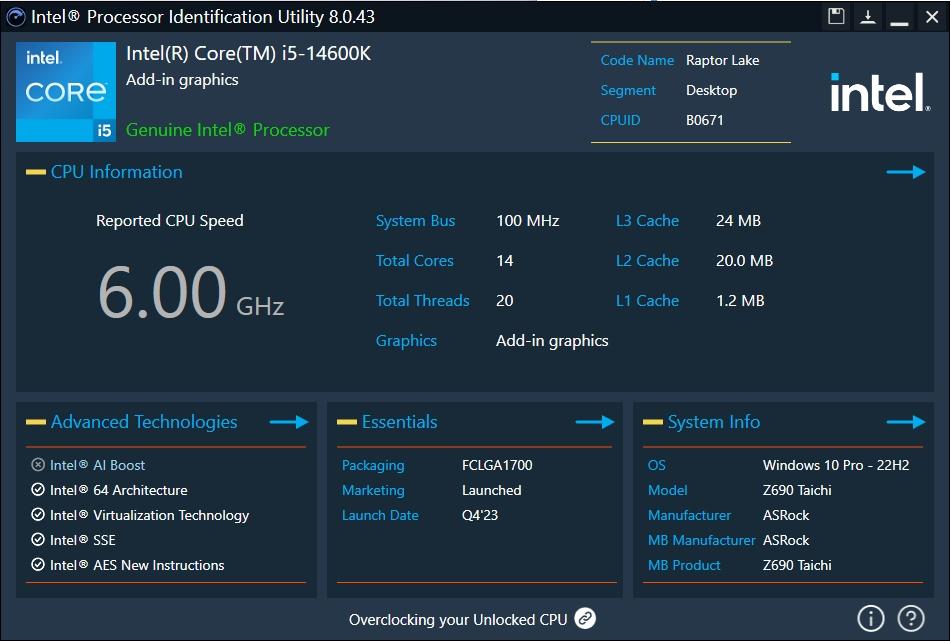This screenshot has width=950, height=641.
Task: Collapse CPU Information using yellow dash
Action: 36,172
